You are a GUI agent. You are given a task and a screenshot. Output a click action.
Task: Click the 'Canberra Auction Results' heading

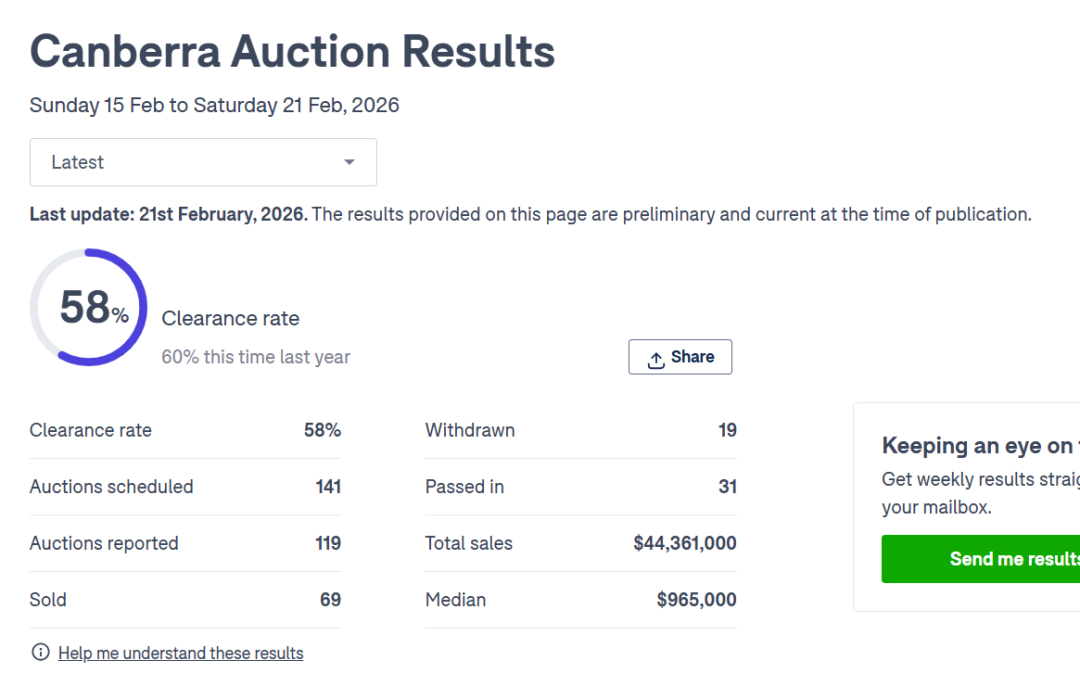292,52
